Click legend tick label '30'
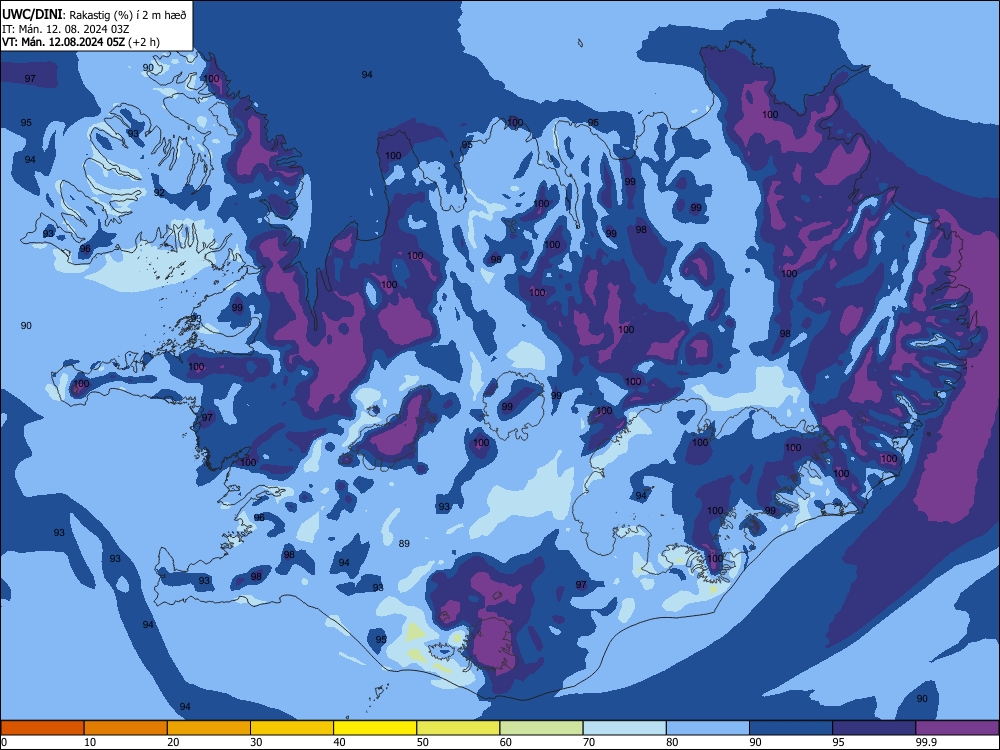1000x750 pixels. (256, 742)
